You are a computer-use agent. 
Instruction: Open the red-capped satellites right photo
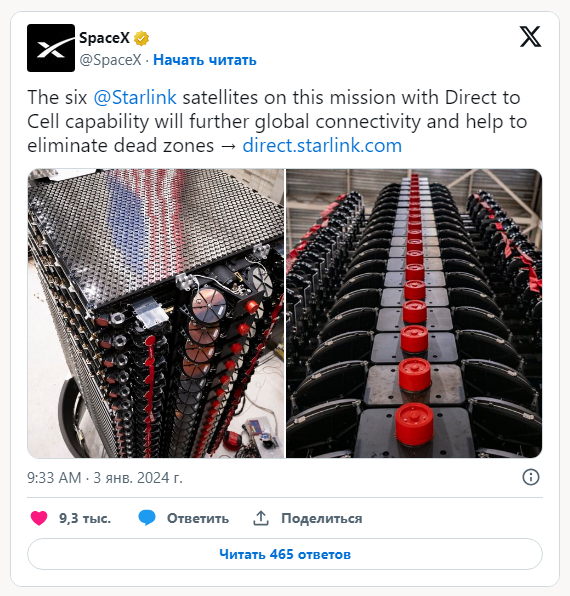(x=414, y=313)
